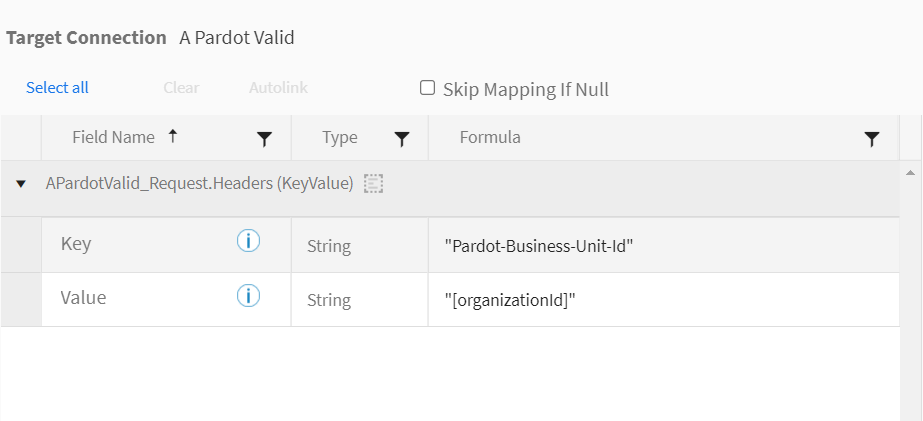The image size is (923, 421).
Task: Click dashed icon beside Headers (KeyValue) group
Action: (373, 184)
